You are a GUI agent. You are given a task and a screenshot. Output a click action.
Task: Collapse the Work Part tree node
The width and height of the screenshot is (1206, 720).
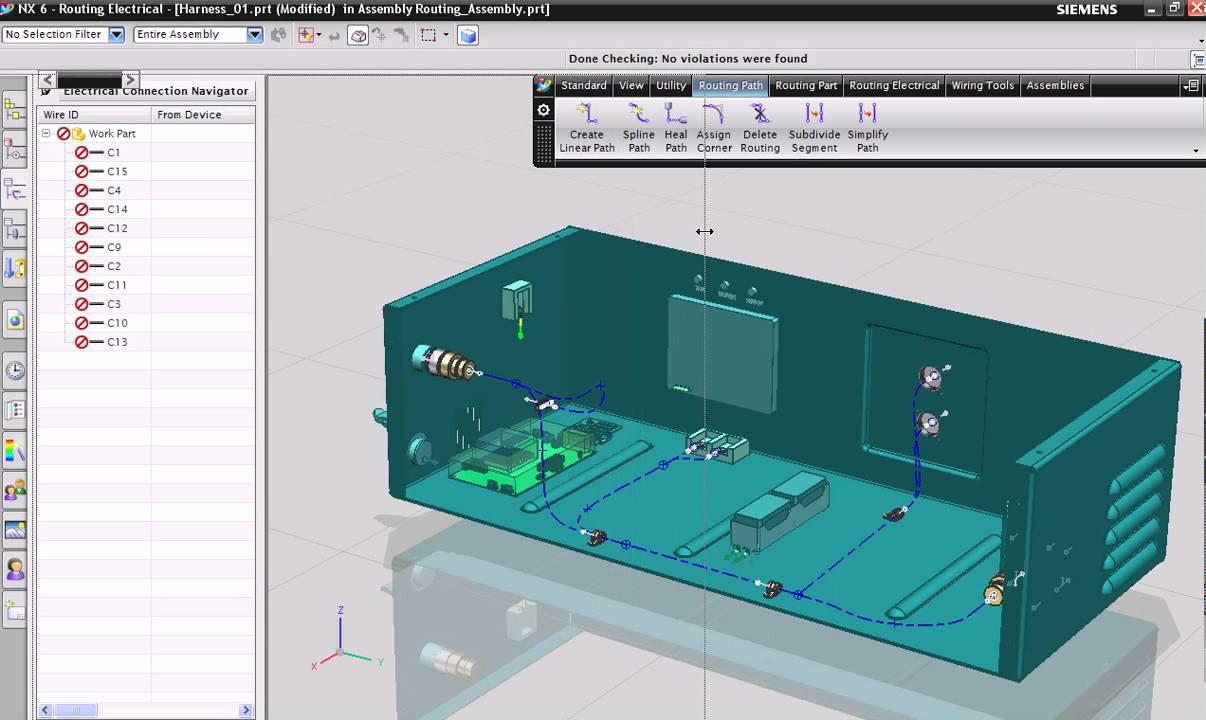(x=46, y=133)
